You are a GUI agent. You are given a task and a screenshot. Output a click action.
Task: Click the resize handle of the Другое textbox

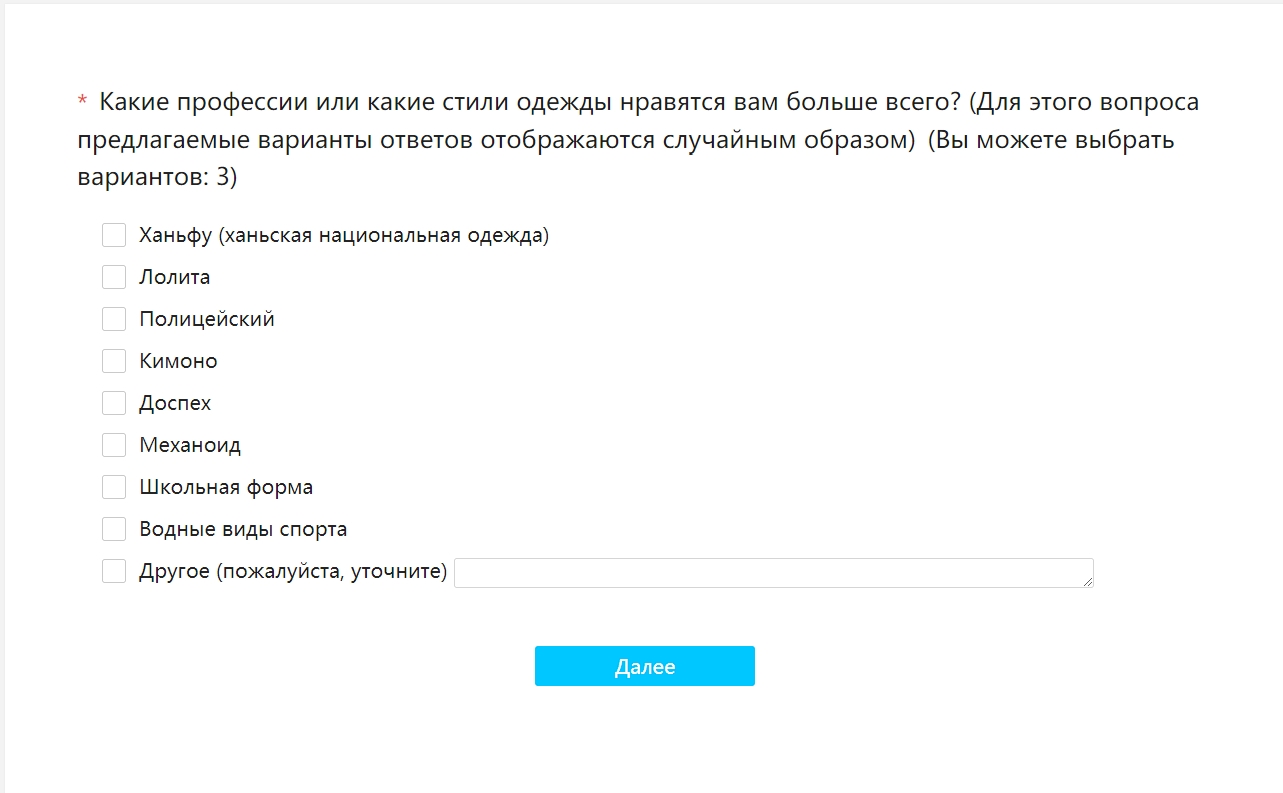tap(1088, 582)
